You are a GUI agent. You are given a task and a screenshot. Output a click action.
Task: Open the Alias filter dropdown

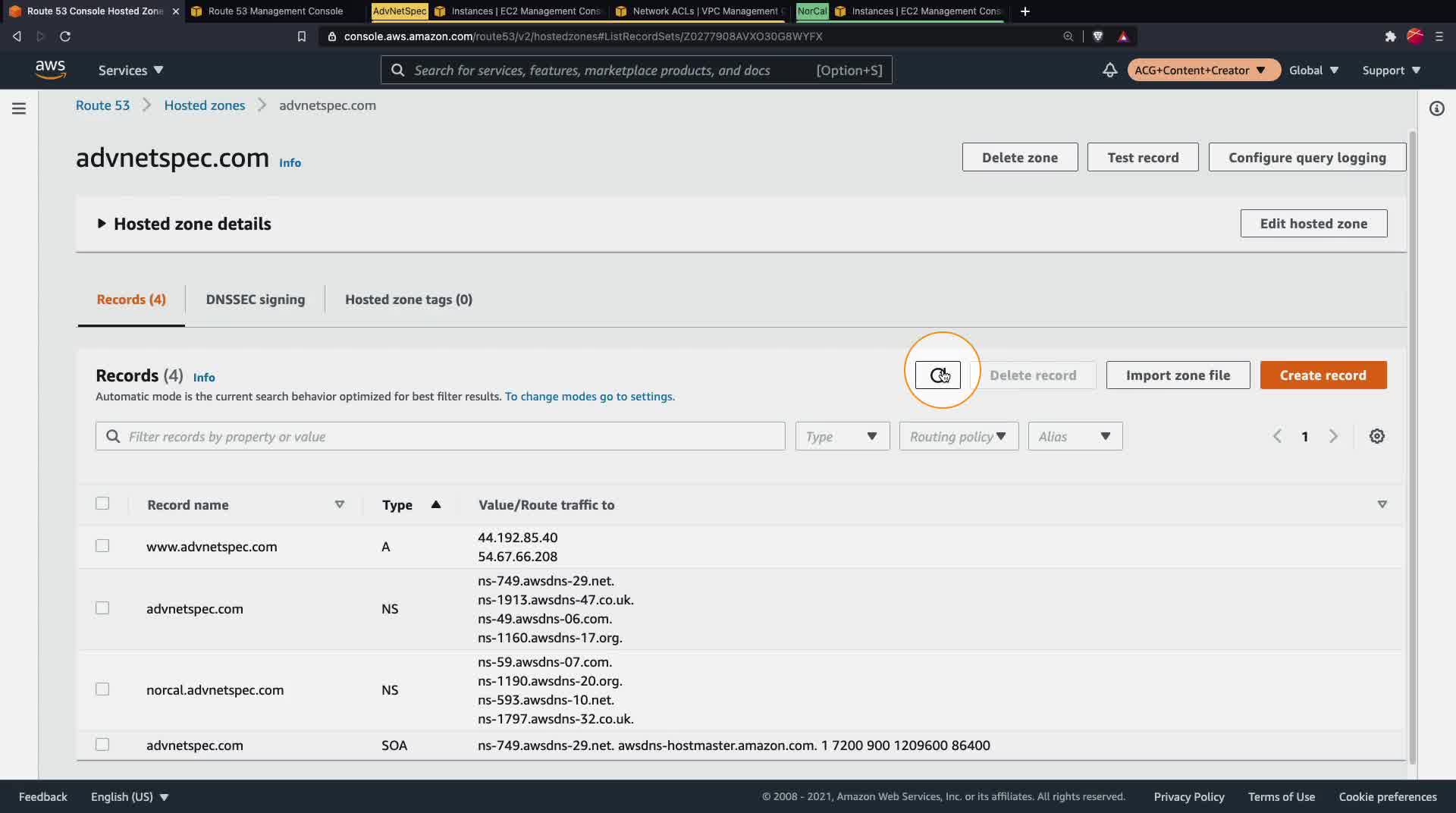tap(1075, 436)
